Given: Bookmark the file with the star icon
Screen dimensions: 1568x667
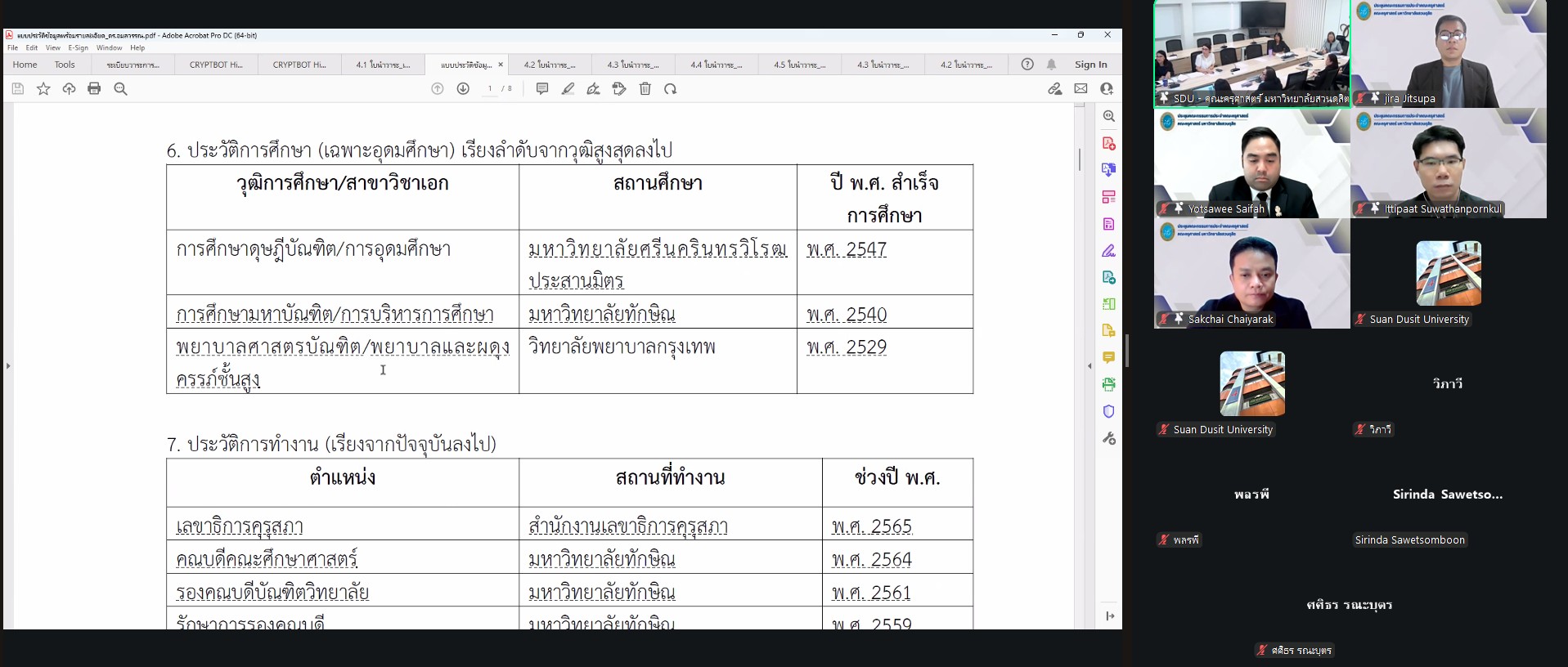Looking at the screenshot, I should pos(43,88).
